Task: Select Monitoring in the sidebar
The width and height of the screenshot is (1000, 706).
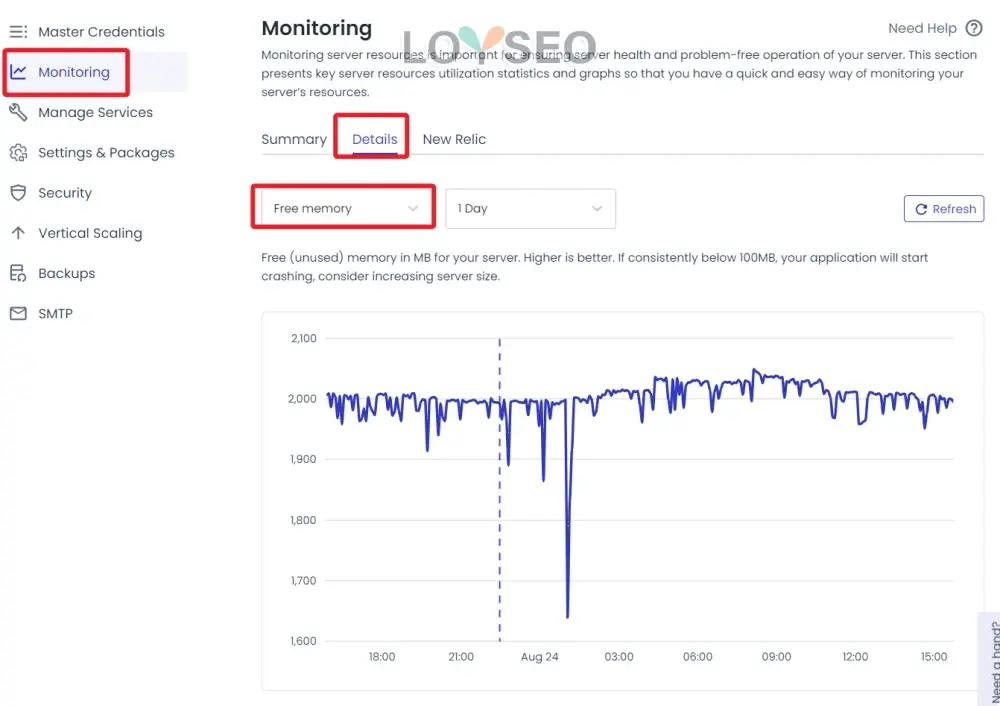Action: 74,72
